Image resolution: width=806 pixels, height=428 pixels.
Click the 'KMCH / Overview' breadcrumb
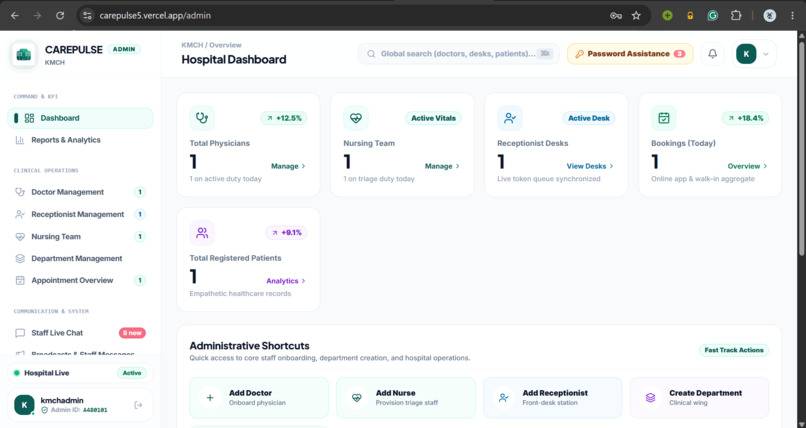pos(211,45)
